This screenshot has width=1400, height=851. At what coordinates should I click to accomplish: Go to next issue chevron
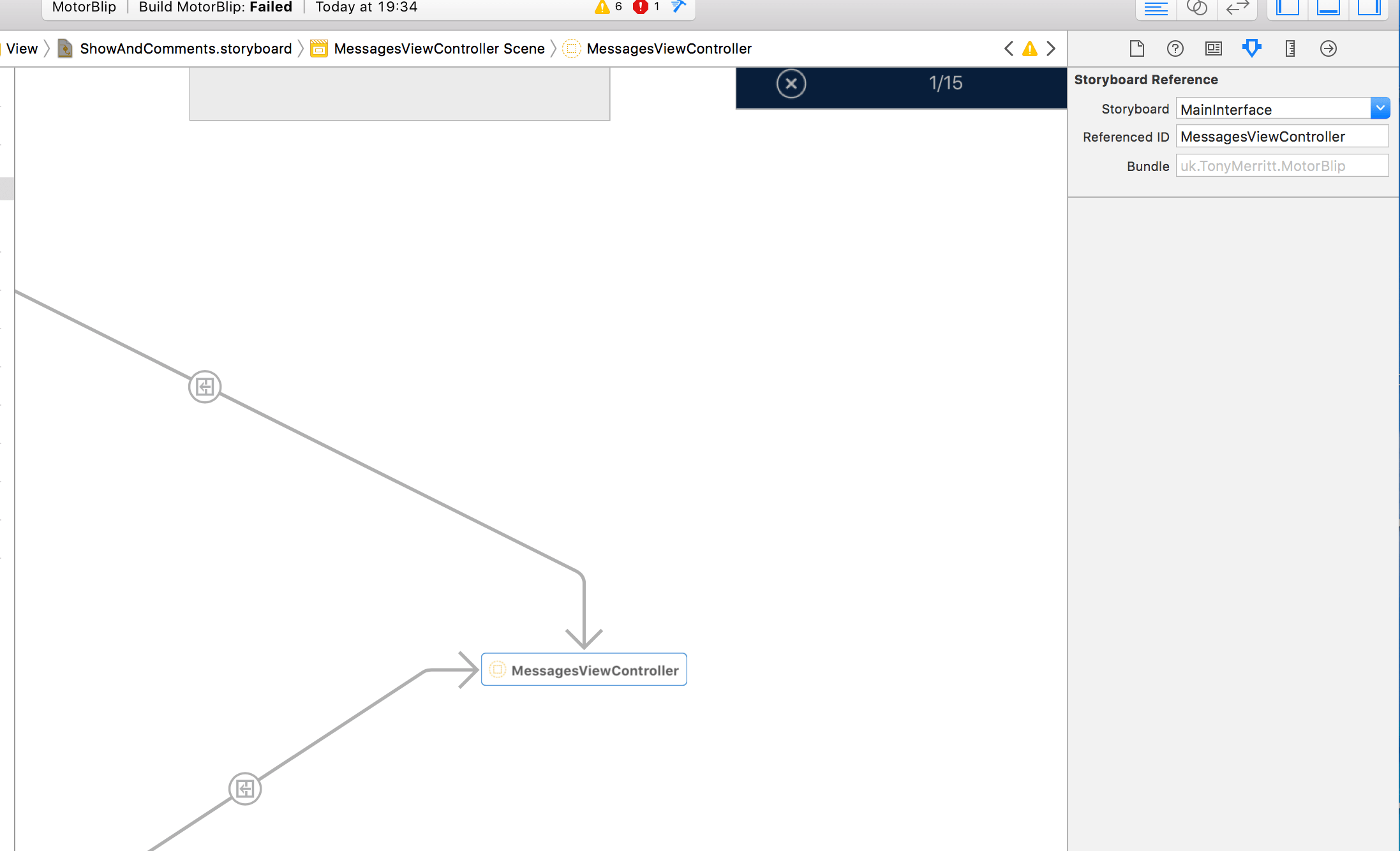click(1051, 48)
